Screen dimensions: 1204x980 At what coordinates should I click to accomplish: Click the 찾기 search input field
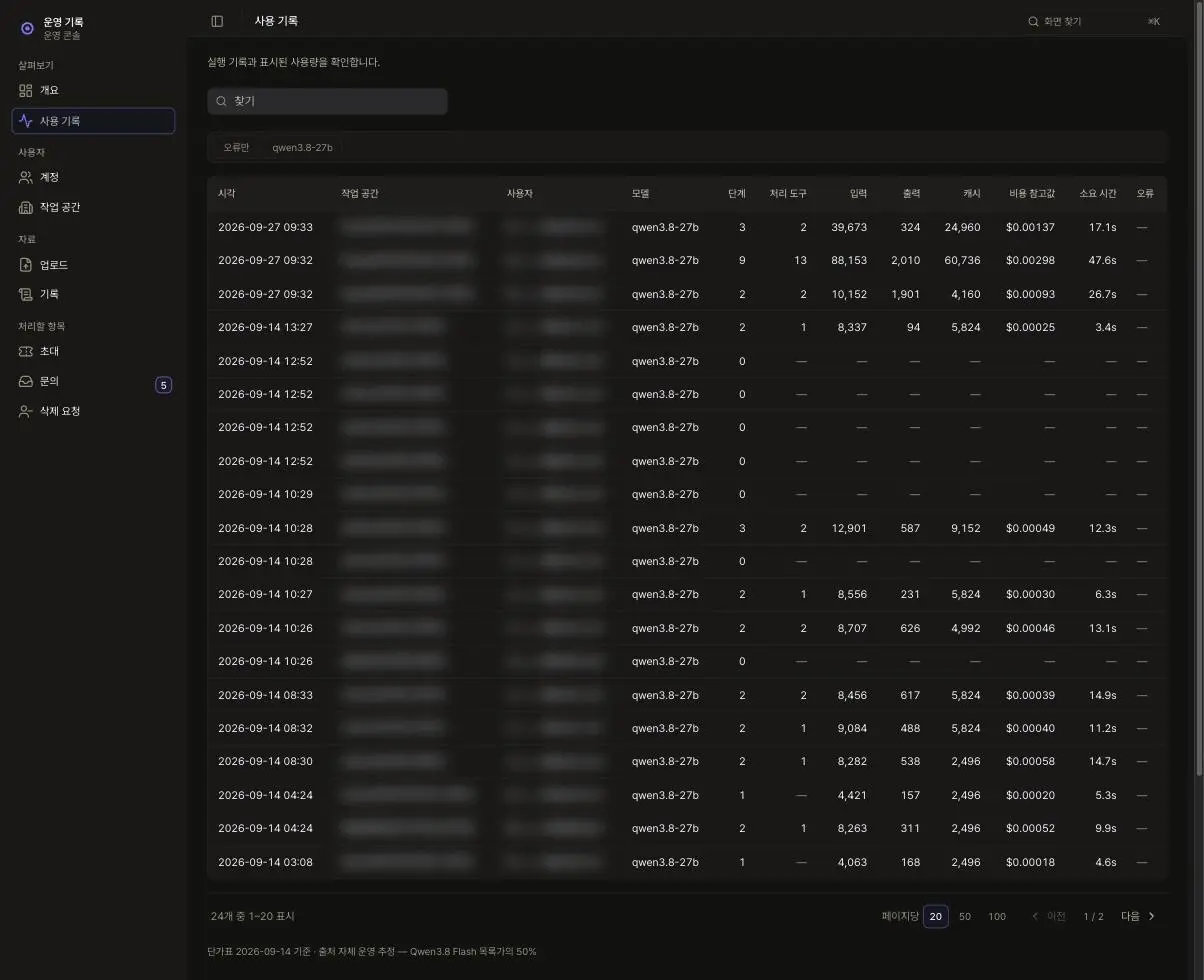click(328, 101)
